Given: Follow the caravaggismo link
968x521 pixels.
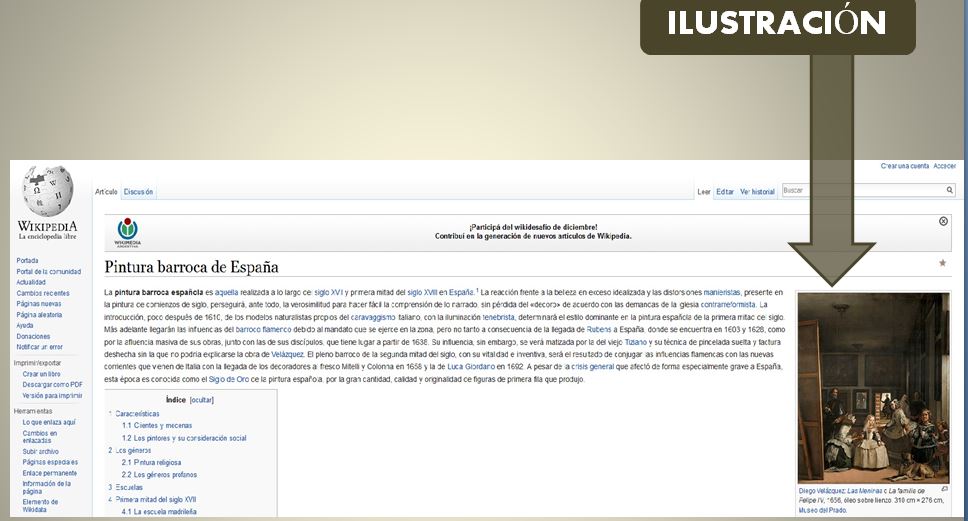Looking at the screenshot, I should pyautogui.click(x=373, y=317).
